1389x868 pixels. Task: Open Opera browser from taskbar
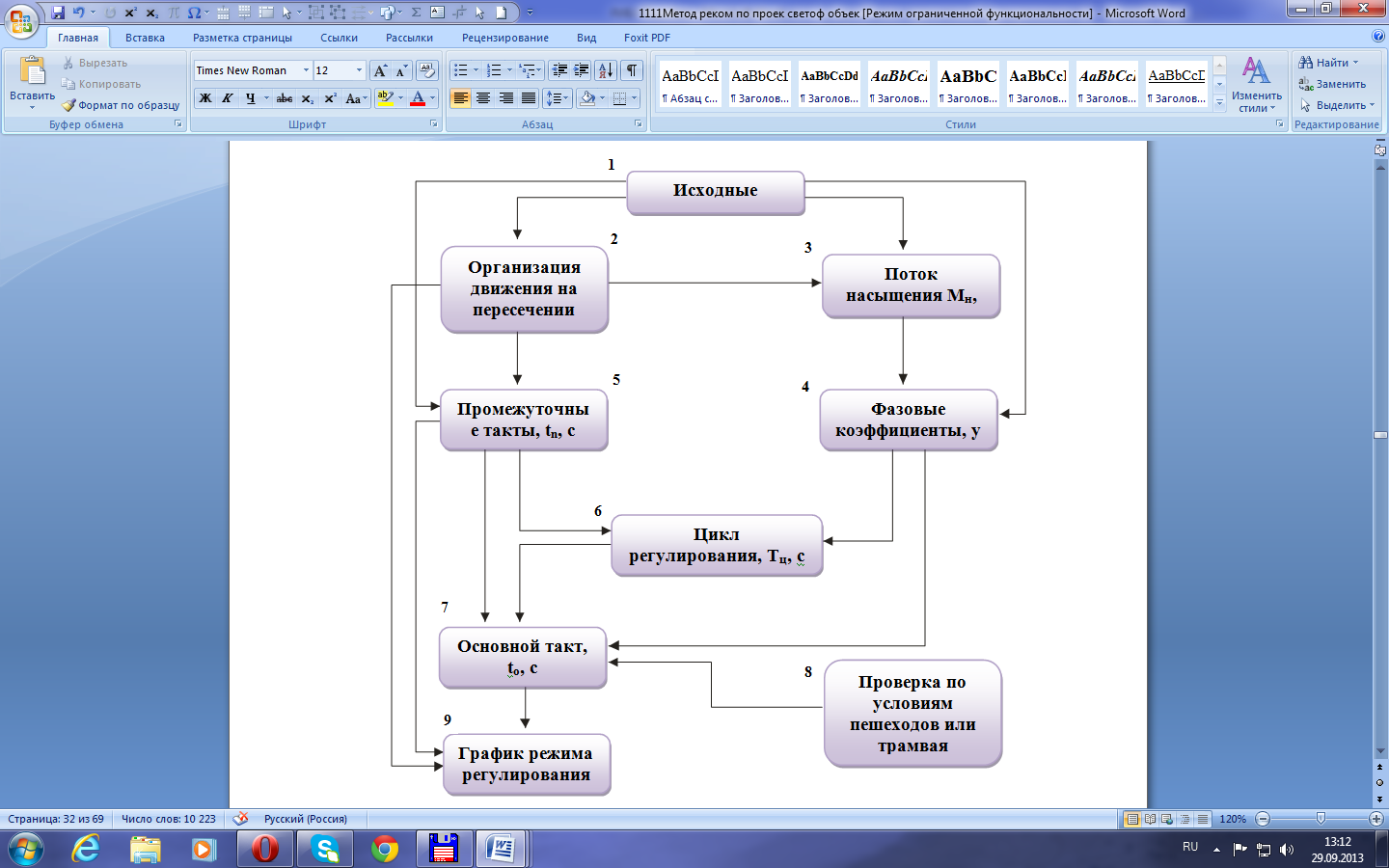(264, 849)
